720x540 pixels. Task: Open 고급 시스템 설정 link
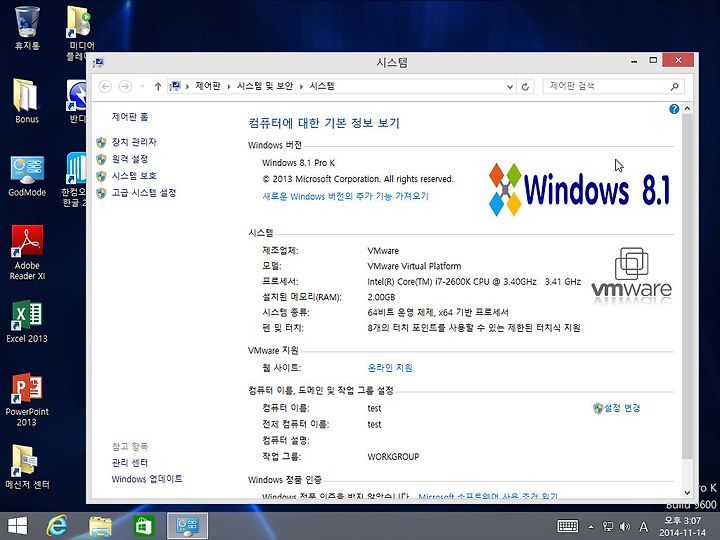pos(144,193)
